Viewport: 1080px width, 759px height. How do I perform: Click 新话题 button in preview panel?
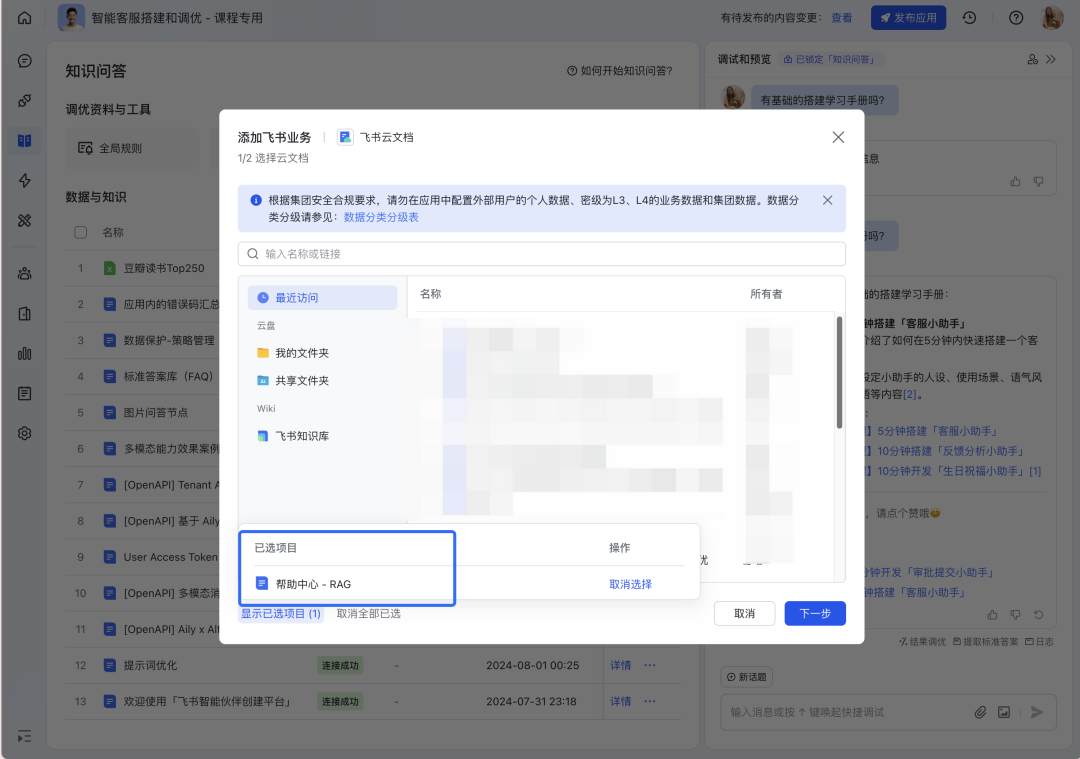tap(747, 677)
